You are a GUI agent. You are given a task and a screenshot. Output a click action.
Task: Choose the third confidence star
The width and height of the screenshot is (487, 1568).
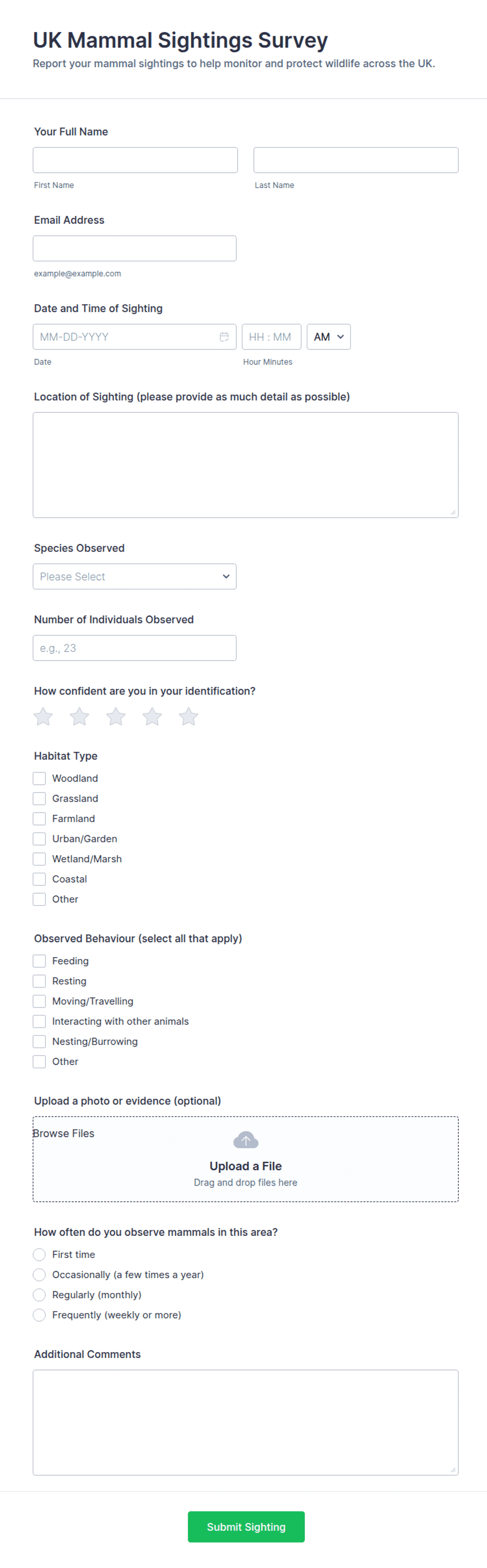pyautogui.click(x=116, y=717)
